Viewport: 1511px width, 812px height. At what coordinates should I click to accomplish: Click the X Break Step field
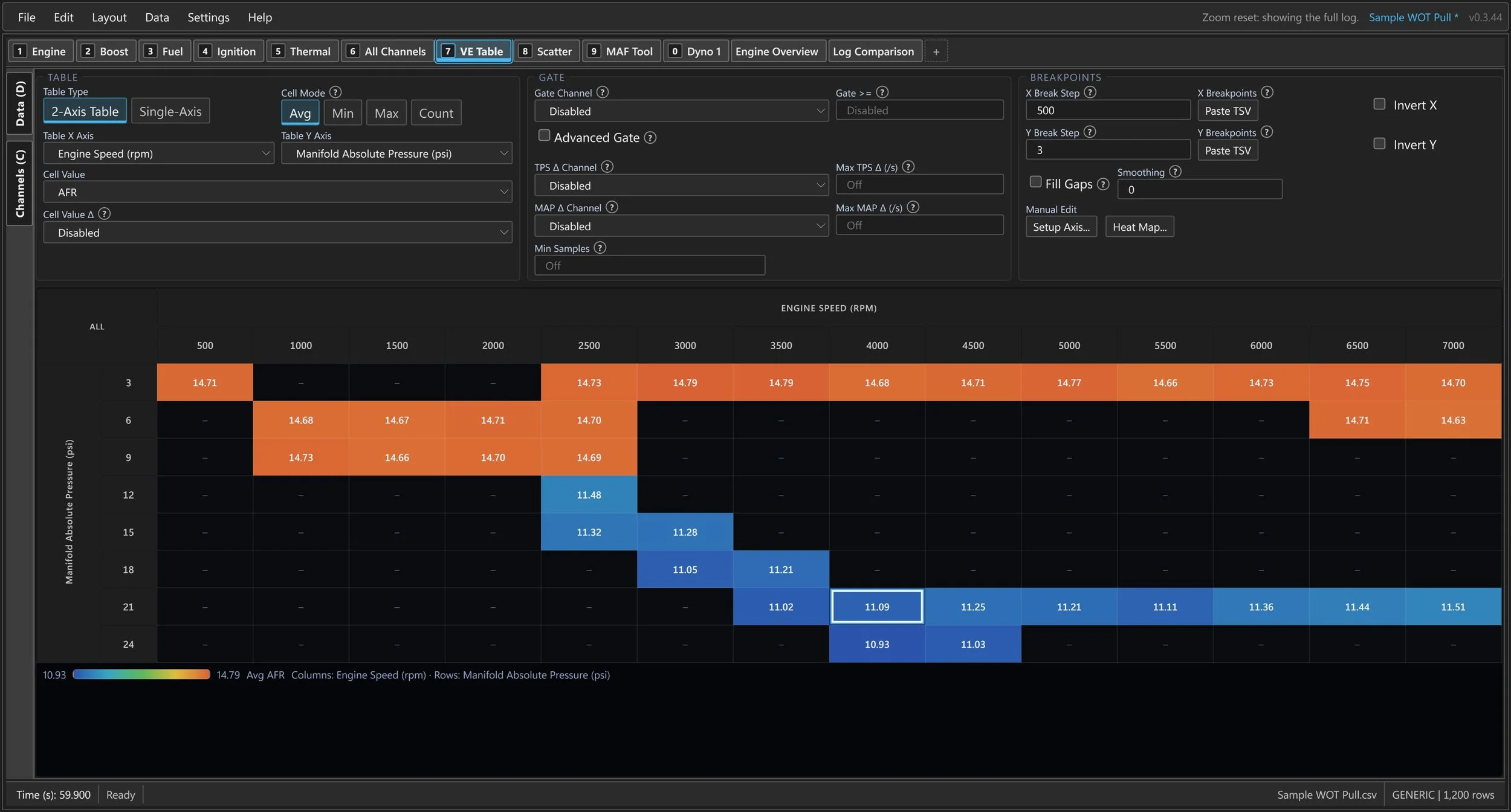(x=1108, y=110)
